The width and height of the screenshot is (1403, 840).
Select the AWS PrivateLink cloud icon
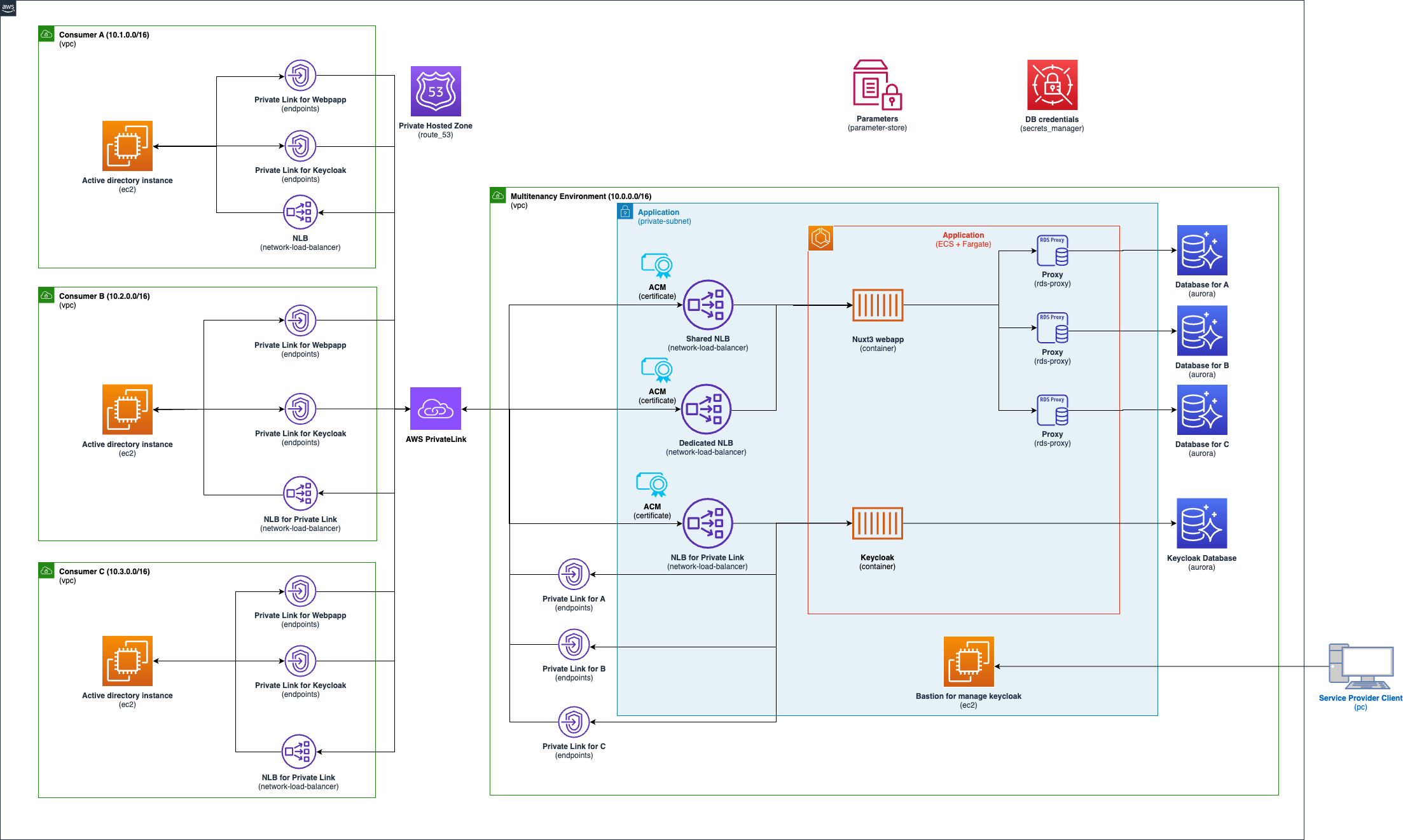[x=436, y=409]
